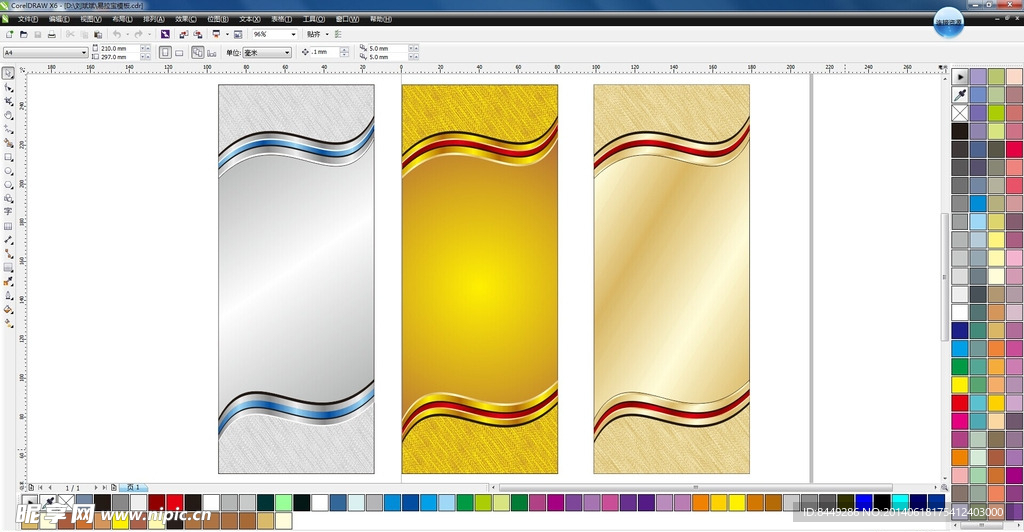Select the 页 1 page tab

click(134, 487)
